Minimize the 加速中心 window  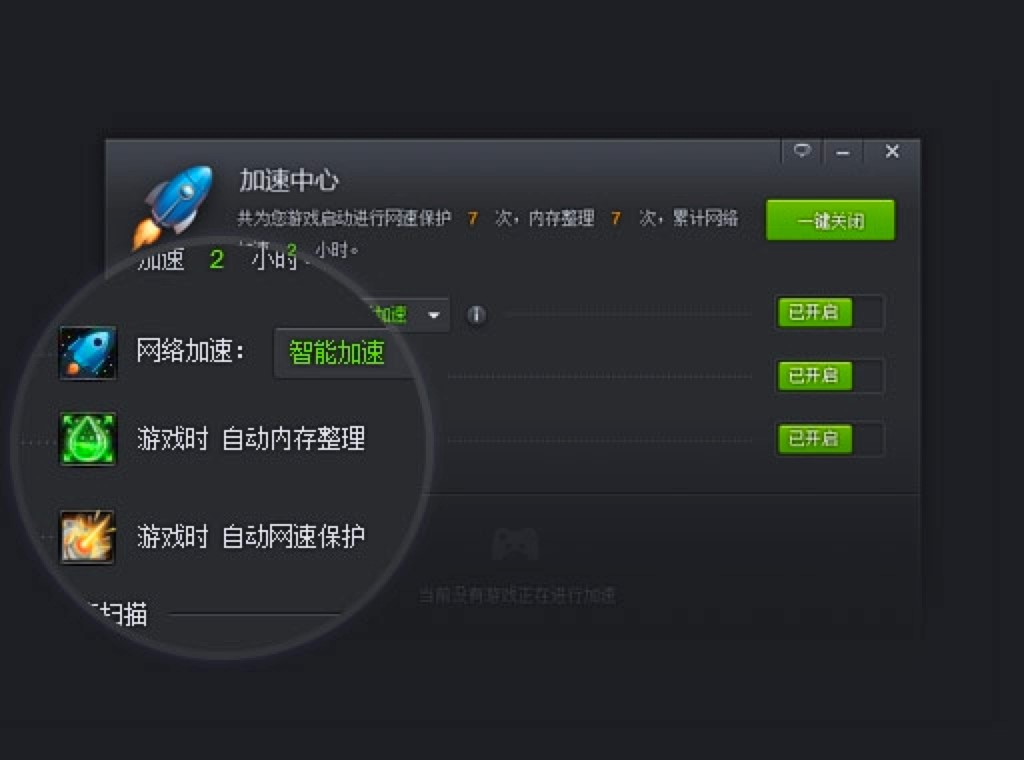coord(843,153)
